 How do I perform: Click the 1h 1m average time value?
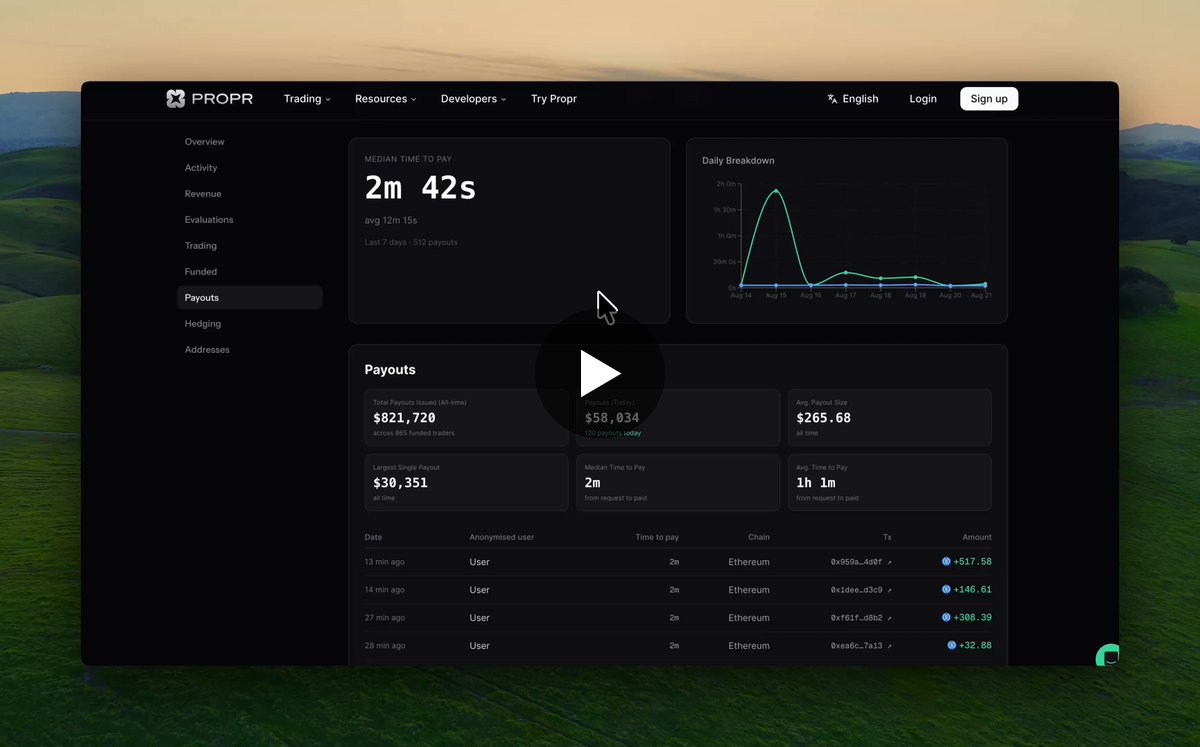point(817,483)
